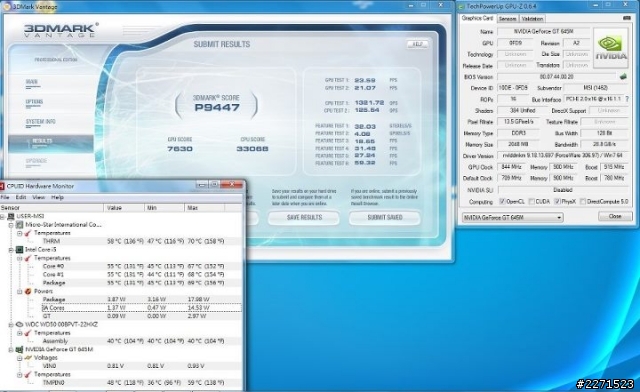640x392 pixels.
Task: Click the HELP button in 3DMark
Action: [x=417, y=44]
